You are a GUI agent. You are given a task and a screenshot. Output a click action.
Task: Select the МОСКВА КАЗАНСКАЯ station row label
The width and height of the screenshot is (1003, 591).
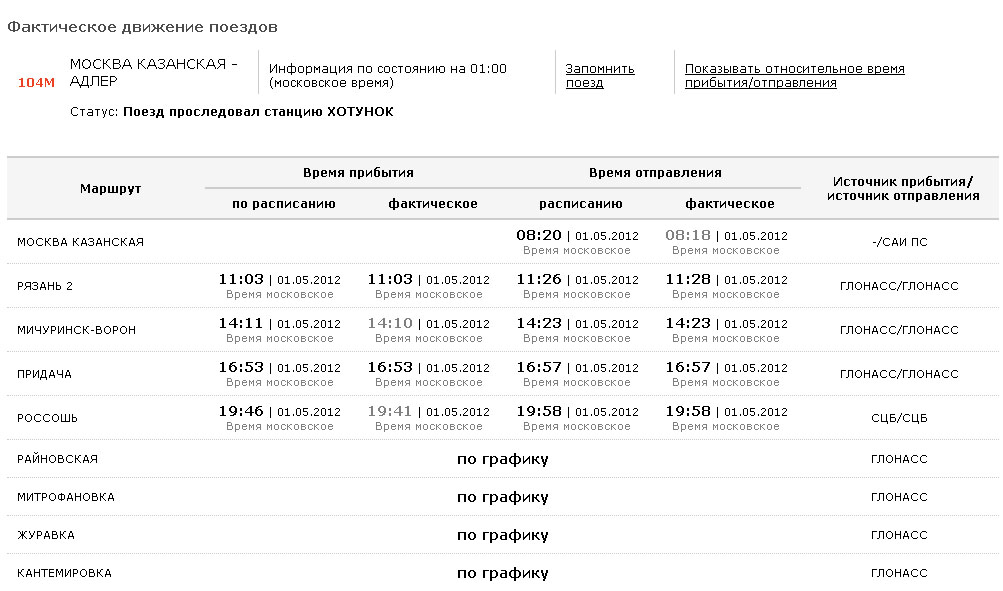tap(80, 242)
